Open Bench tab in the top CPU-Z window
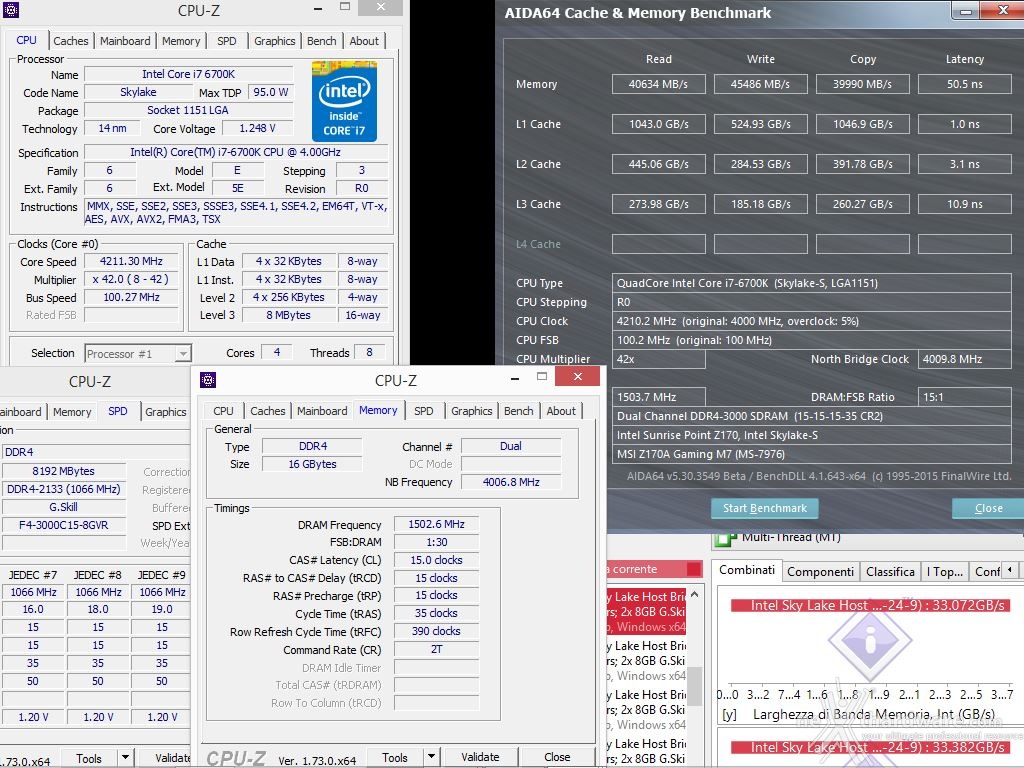1024x768 pixels. coord(321,41)
